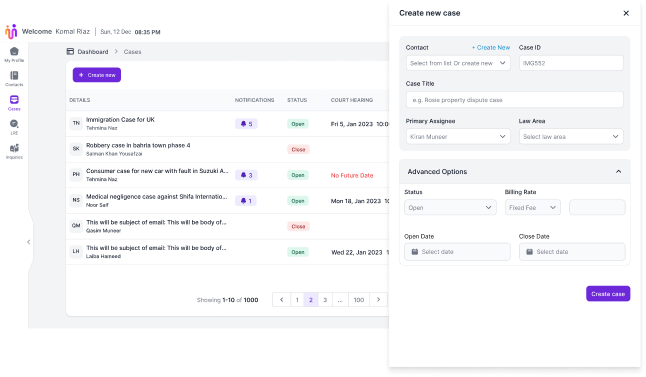Open Primary Assignee dropdown Kiran Muneer

coord(458,136)
